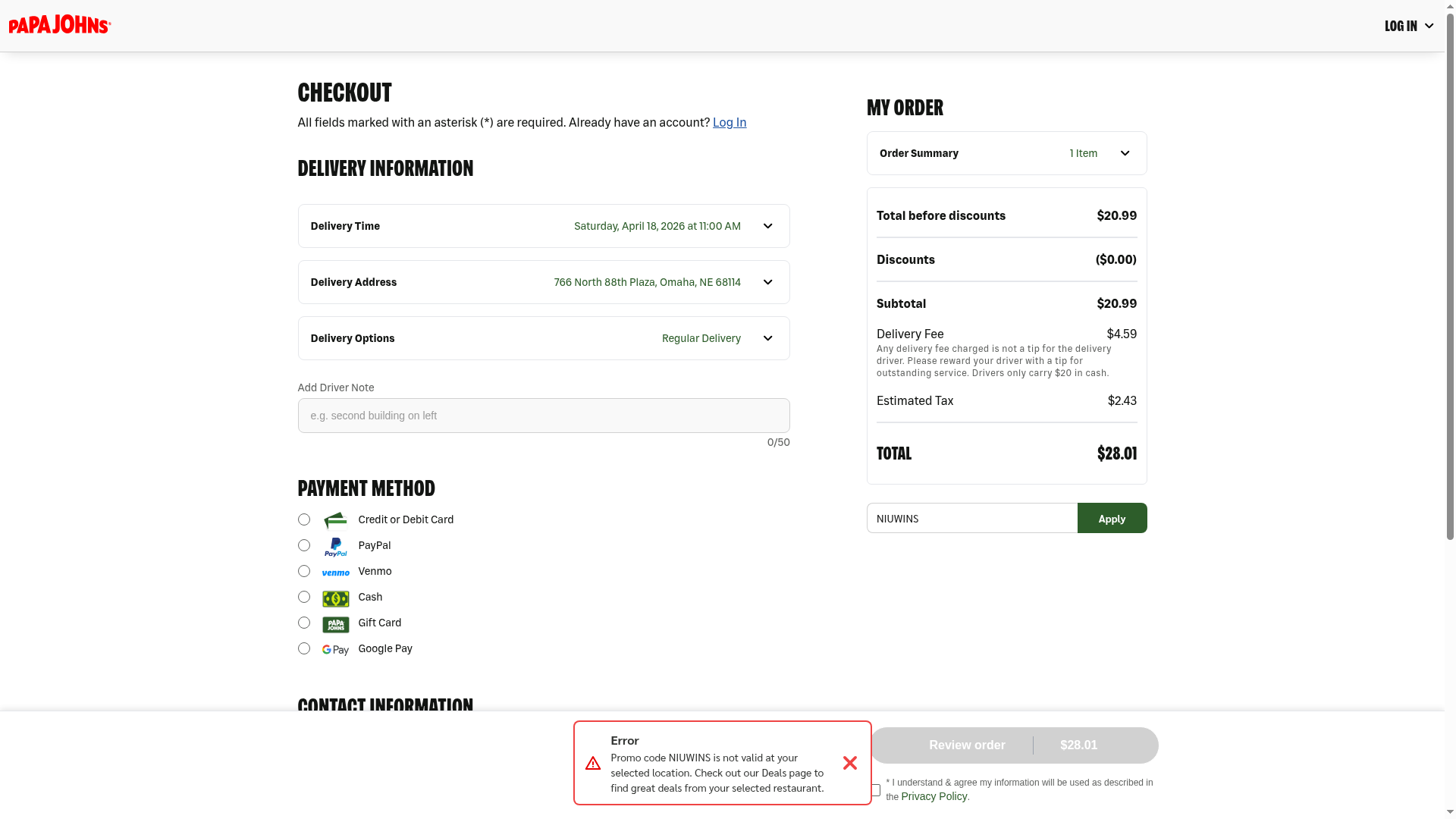Click the credit card payment icon
Image resolution: width=1456 pixels, height=819 pixels.
tap(335, 520)
